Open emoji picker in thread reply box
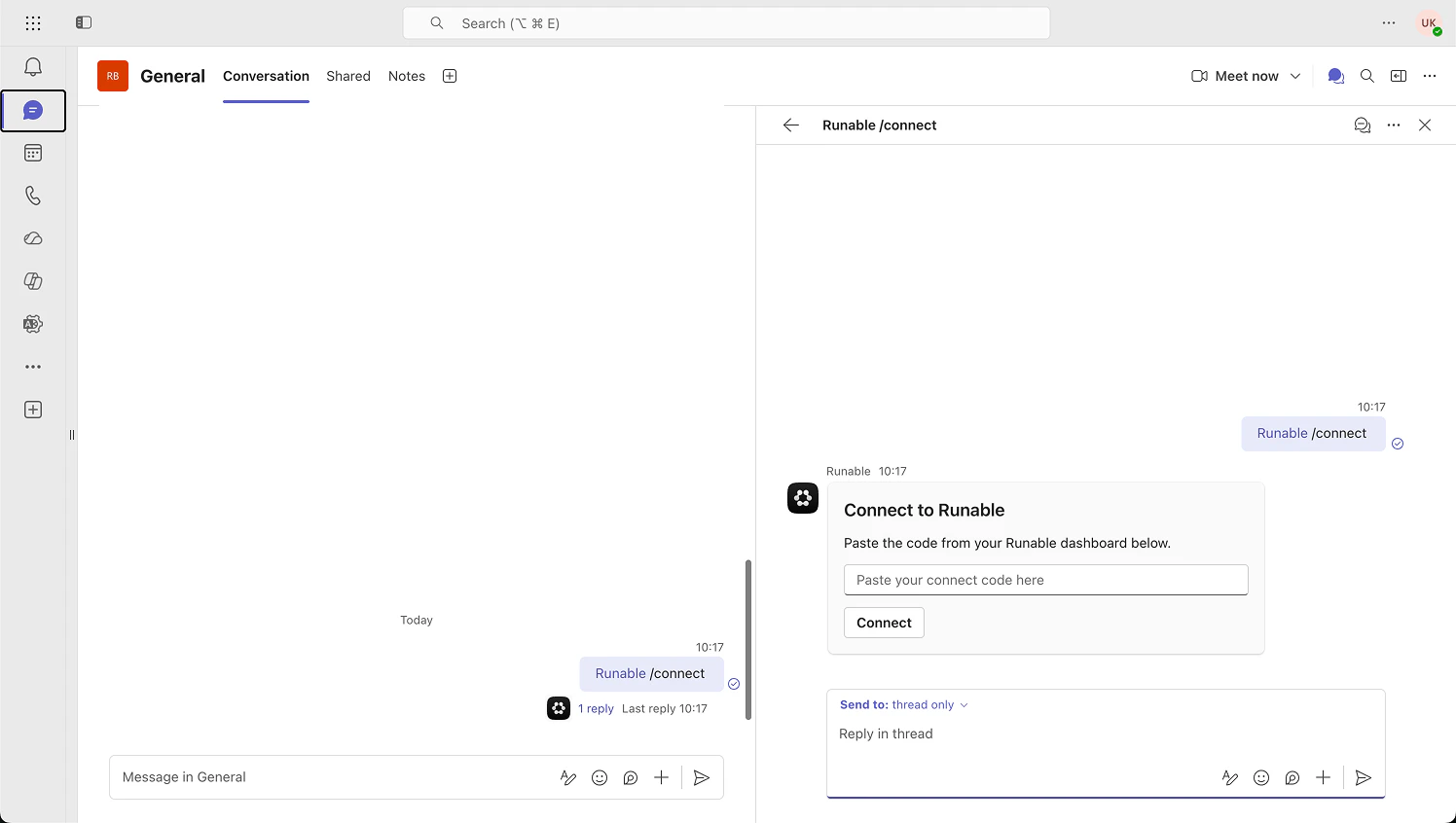The width and height of the screenshot is (1456, 823). (1261, 777)
